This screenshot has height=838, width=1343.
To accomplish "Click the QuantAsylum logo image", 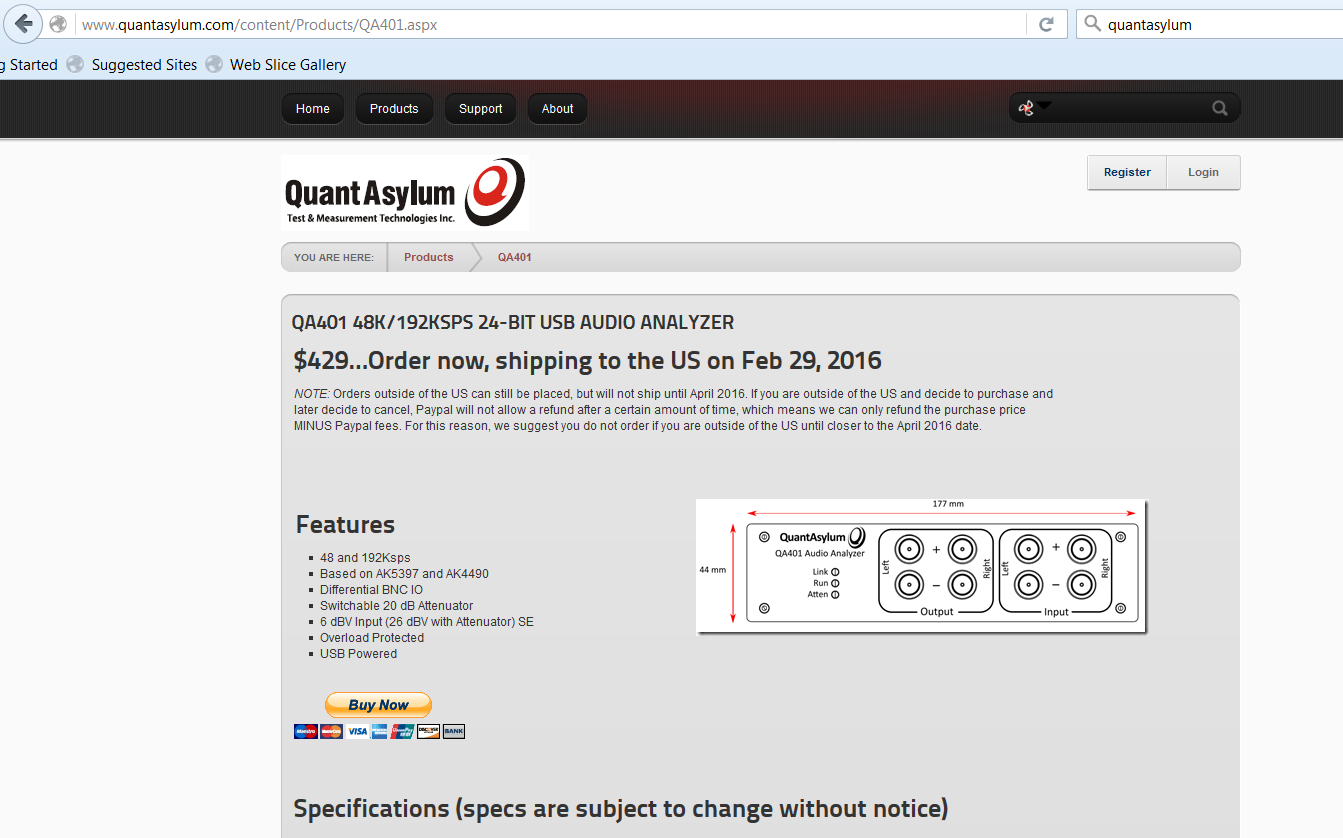I will (405, 192).
